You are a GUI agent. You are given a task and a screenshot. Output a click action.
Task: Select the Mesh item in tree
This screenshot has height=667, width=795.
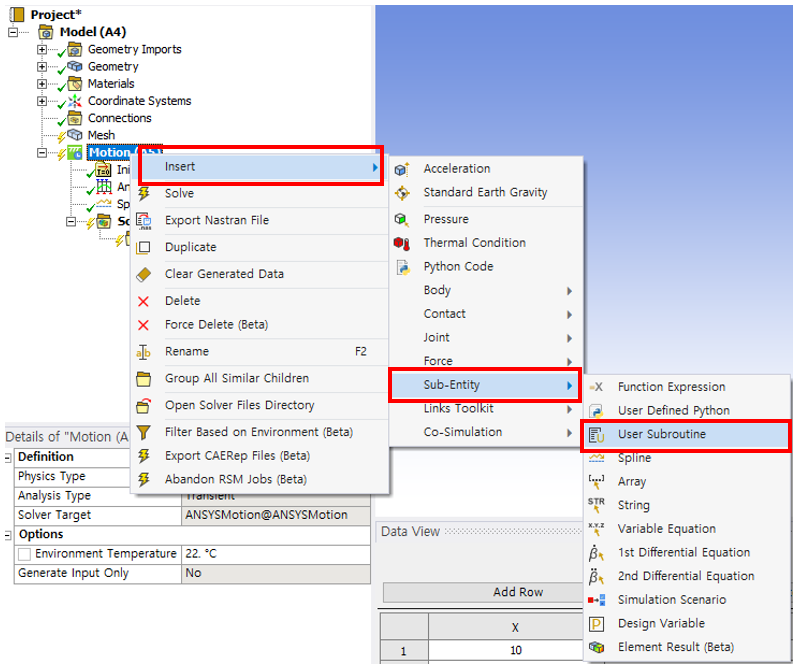click(x=101, y=135)
